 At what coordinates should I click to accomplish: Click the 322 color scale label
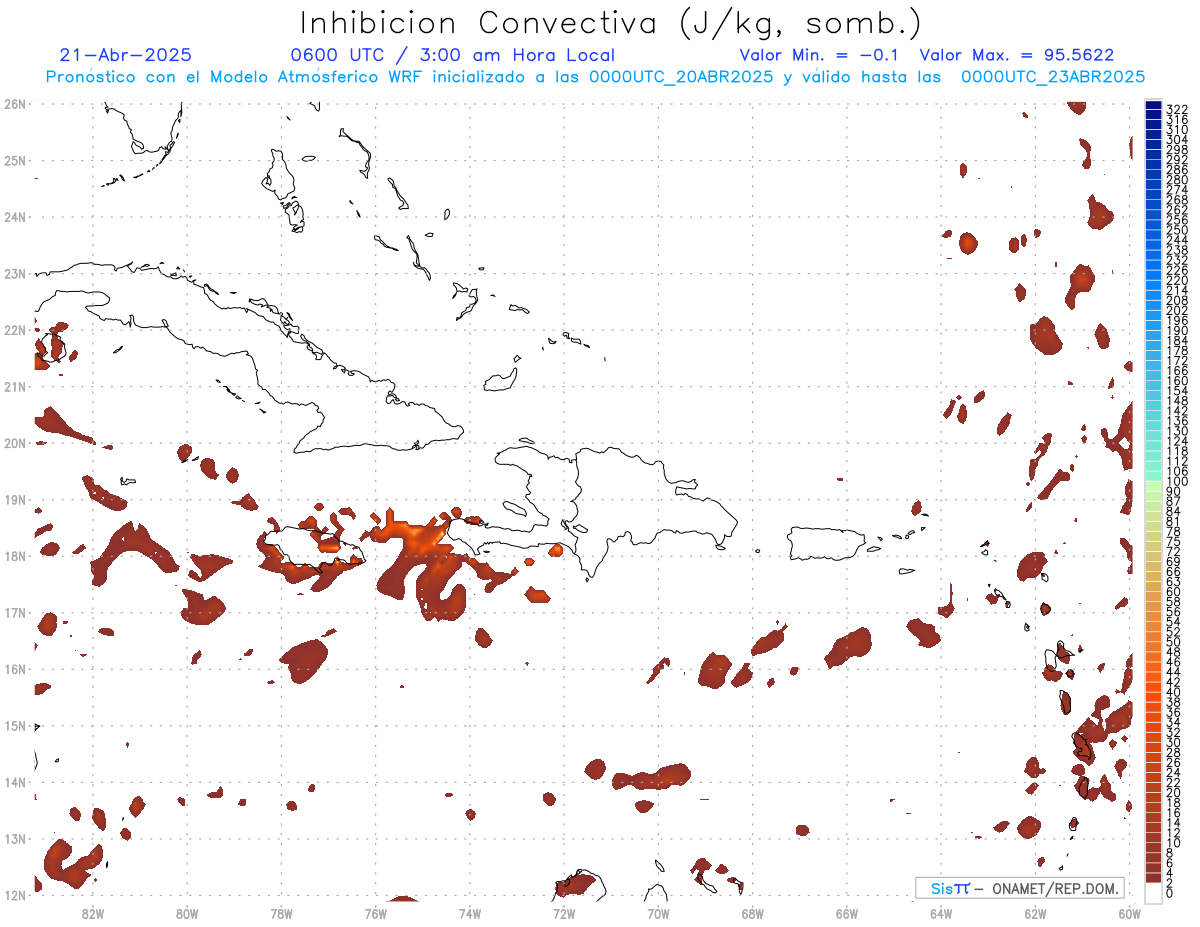[x=1177, y=109]
